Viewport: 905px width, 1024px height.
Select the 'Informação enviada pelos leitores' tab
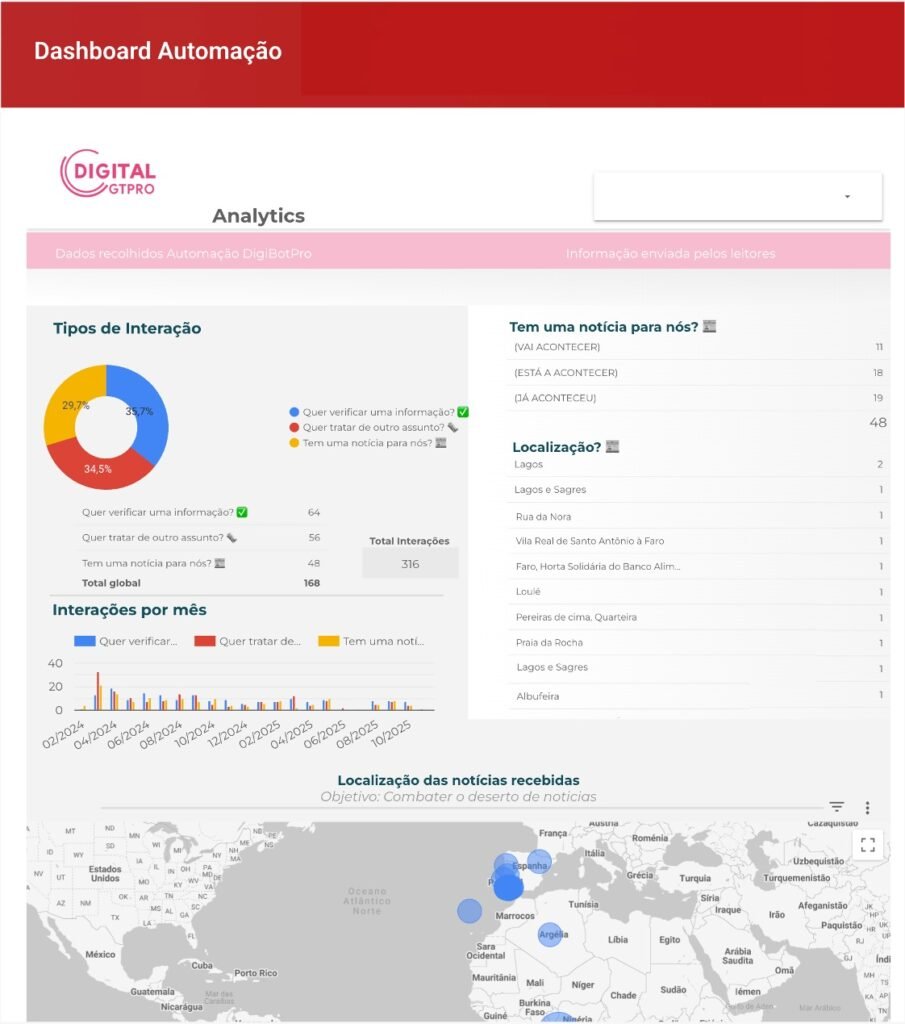(x=670, y=254)
